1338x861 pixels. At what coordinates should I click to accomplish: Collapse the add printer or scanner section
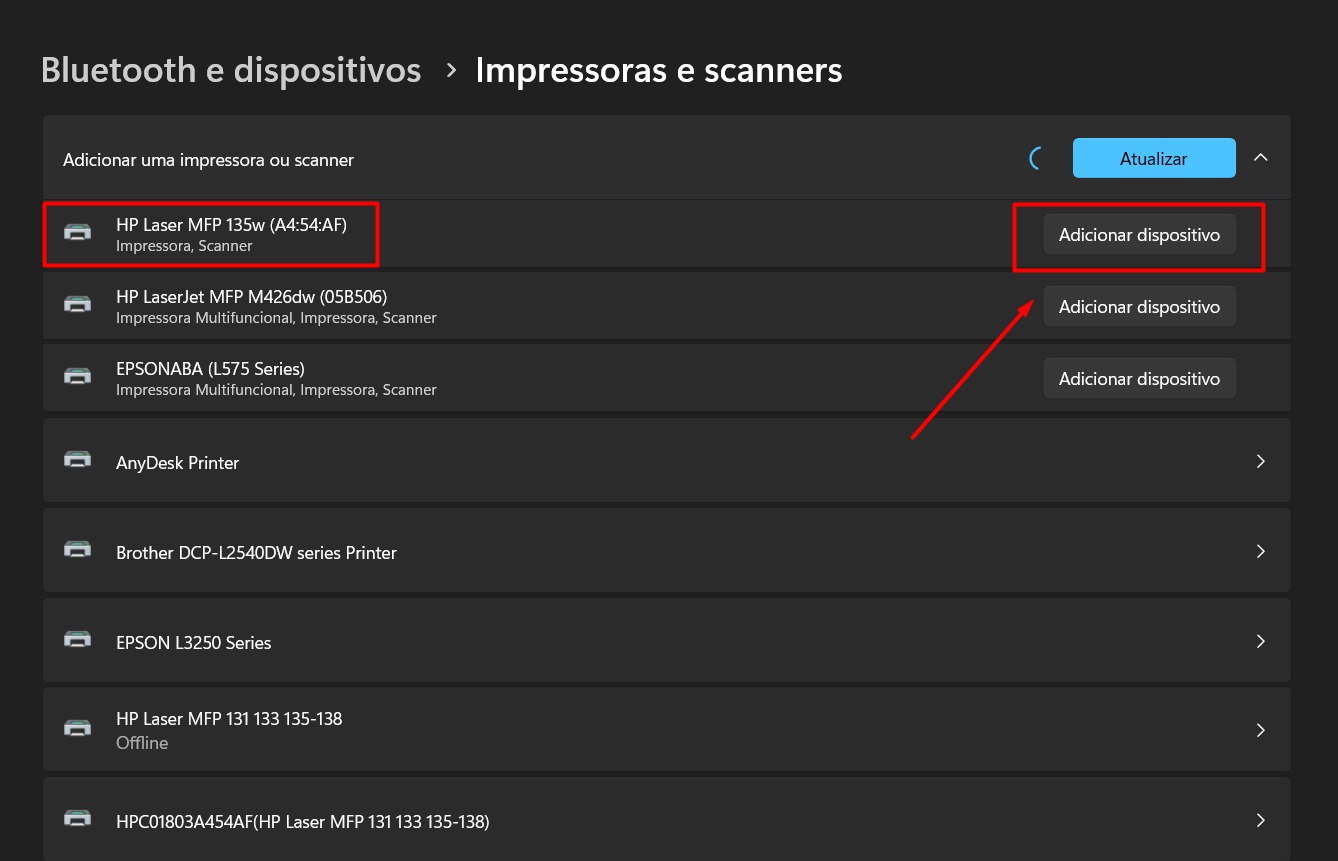(x=1261, y=158)
